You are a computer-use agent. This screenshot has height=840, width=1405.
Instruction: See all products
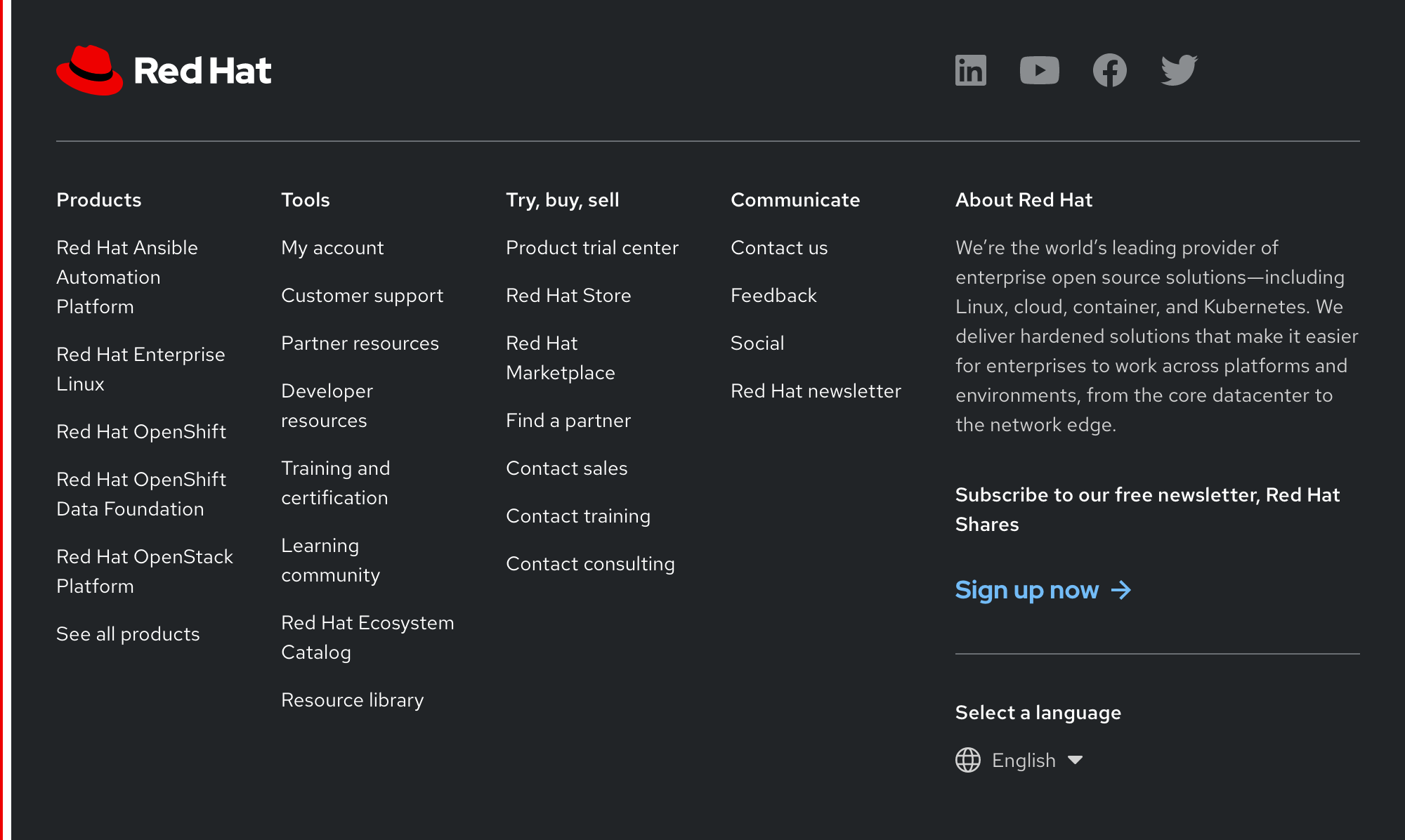pyautogui.click(x=128, y=634)
